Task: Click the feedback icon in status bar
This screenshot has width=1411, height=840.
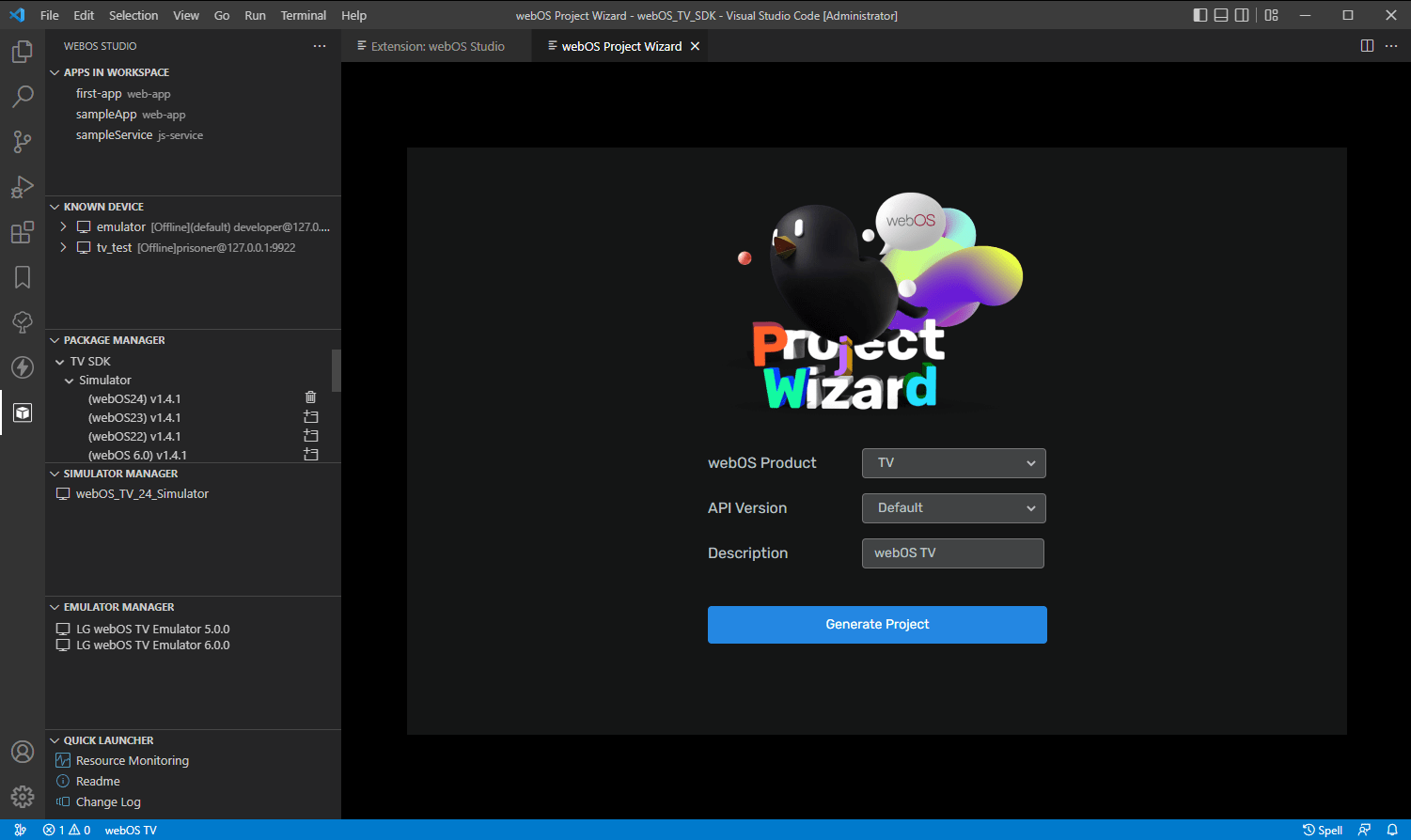Action: pyautogui.click(x=1365, y=830)
